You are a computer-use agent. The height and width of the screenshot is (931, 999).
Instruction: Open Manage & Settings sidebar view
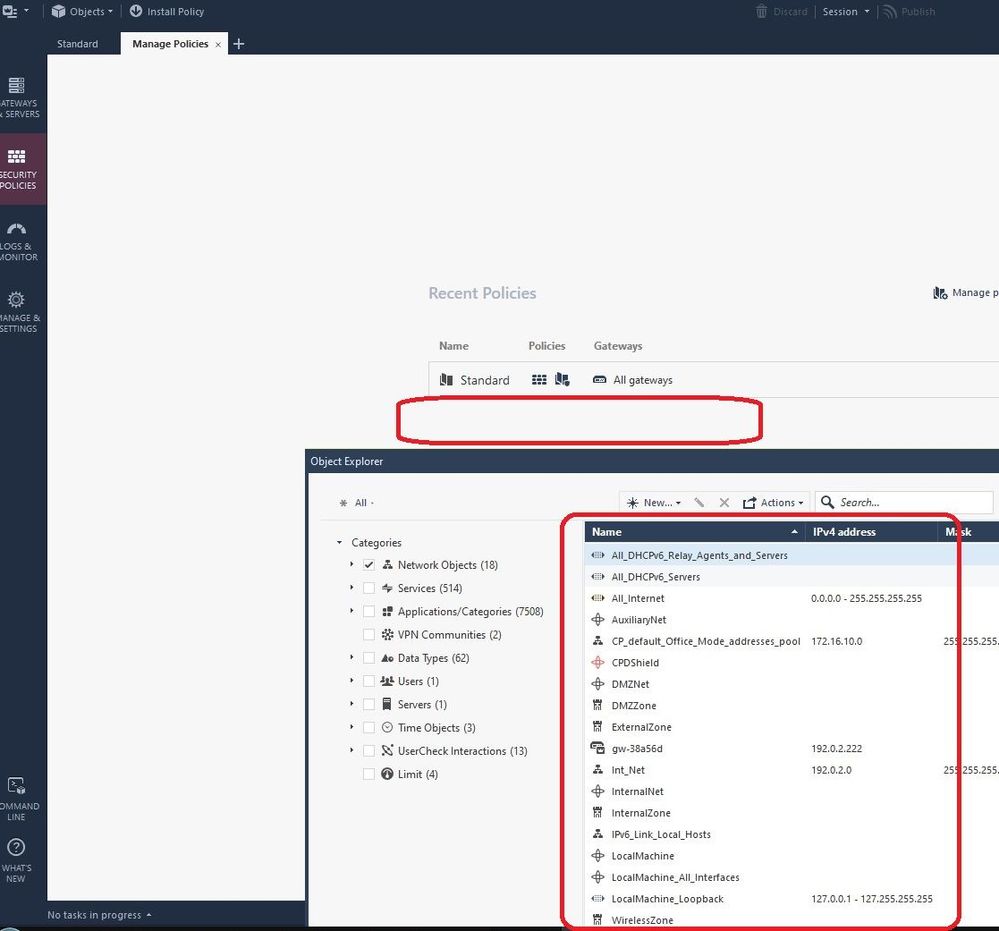tap(19, 312)
